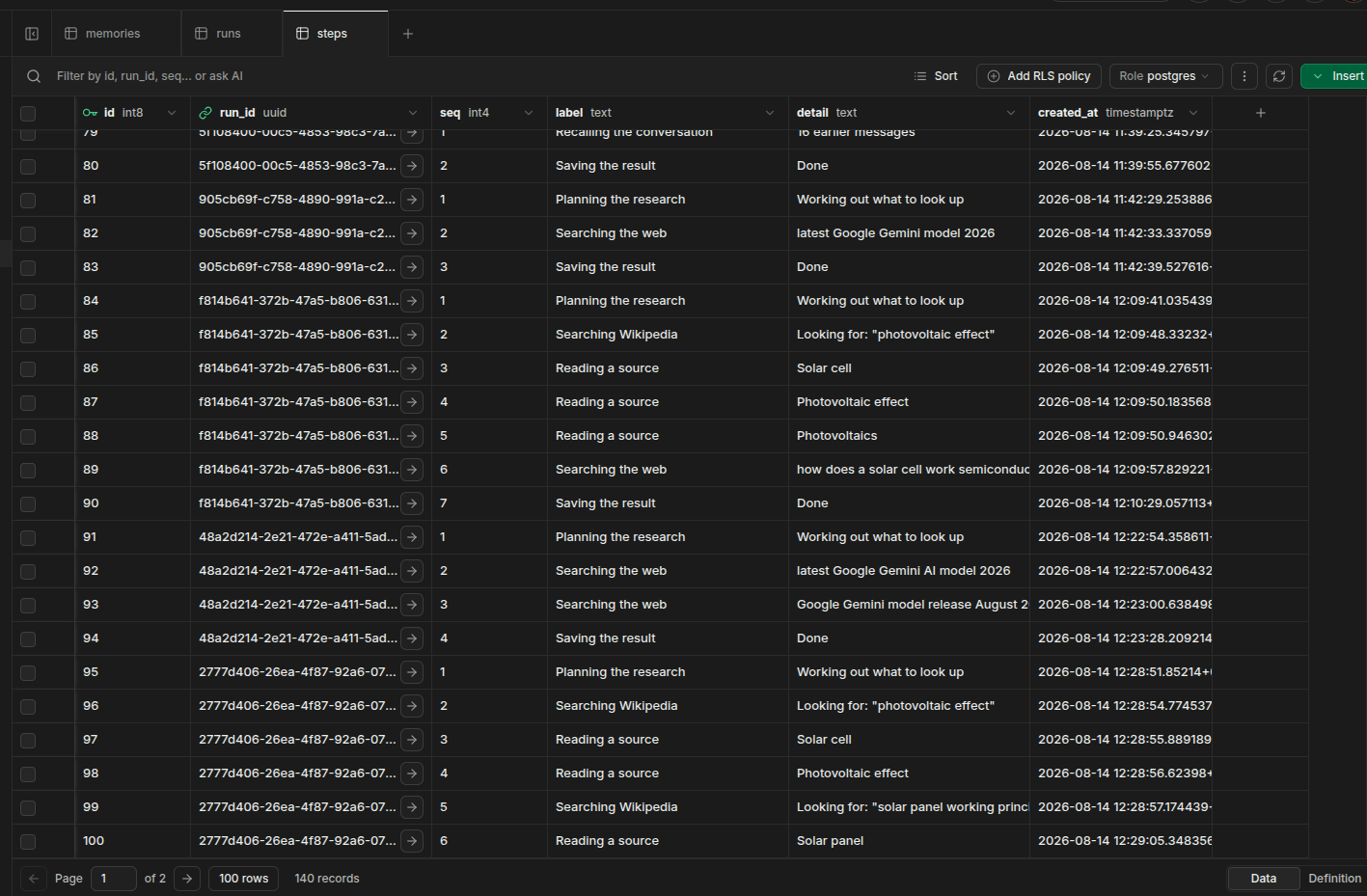Open the seq column header dropdown
Screen dimensions: 1367x896
pos(529,113)
